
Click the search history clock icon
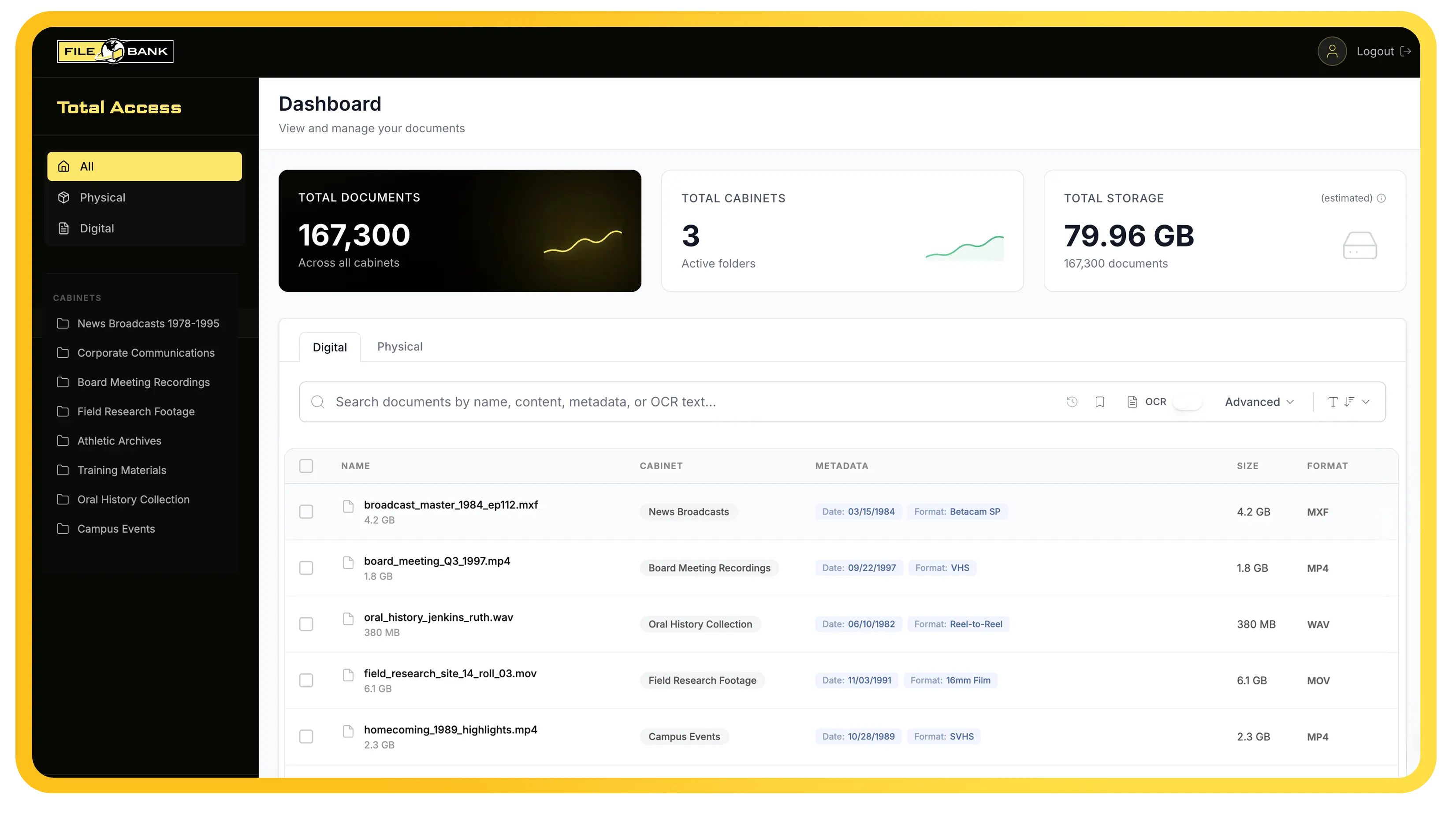pyautogui.click(x=1072, y=402)
